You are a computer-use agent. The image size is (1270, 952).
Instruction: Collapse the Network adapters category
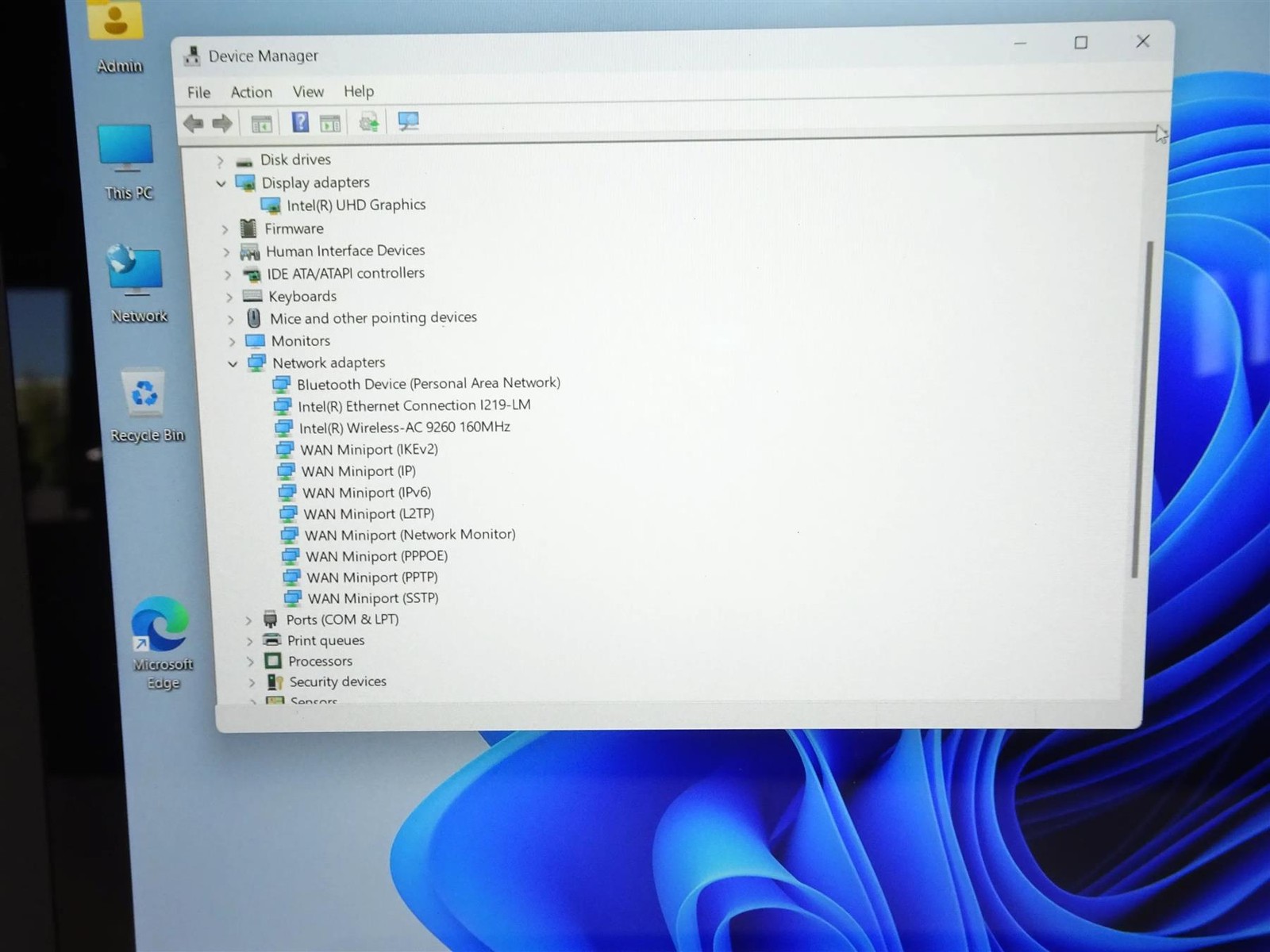point(233,363)
